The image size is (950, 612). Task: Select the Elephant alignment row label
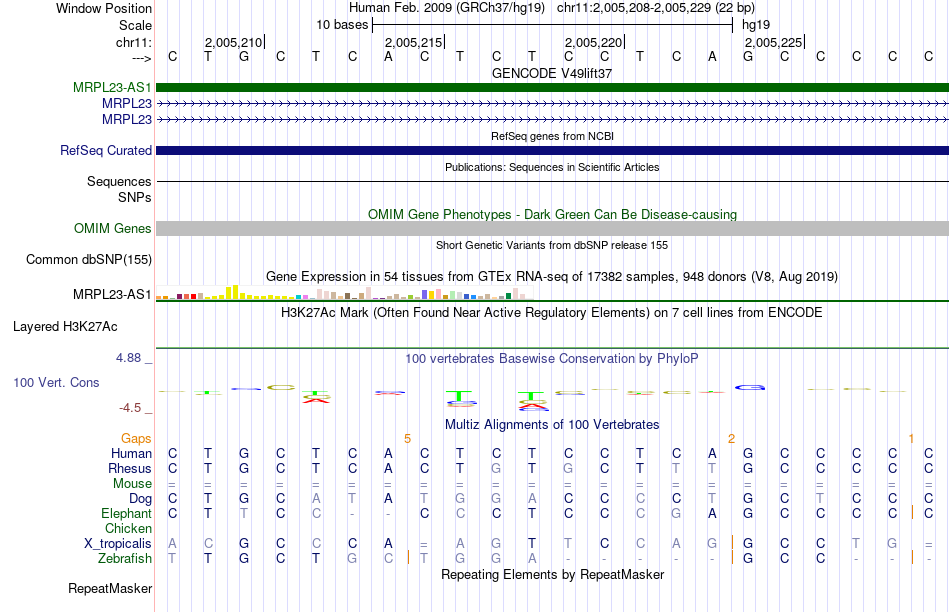pyautogui.click(x=126, y=514)
